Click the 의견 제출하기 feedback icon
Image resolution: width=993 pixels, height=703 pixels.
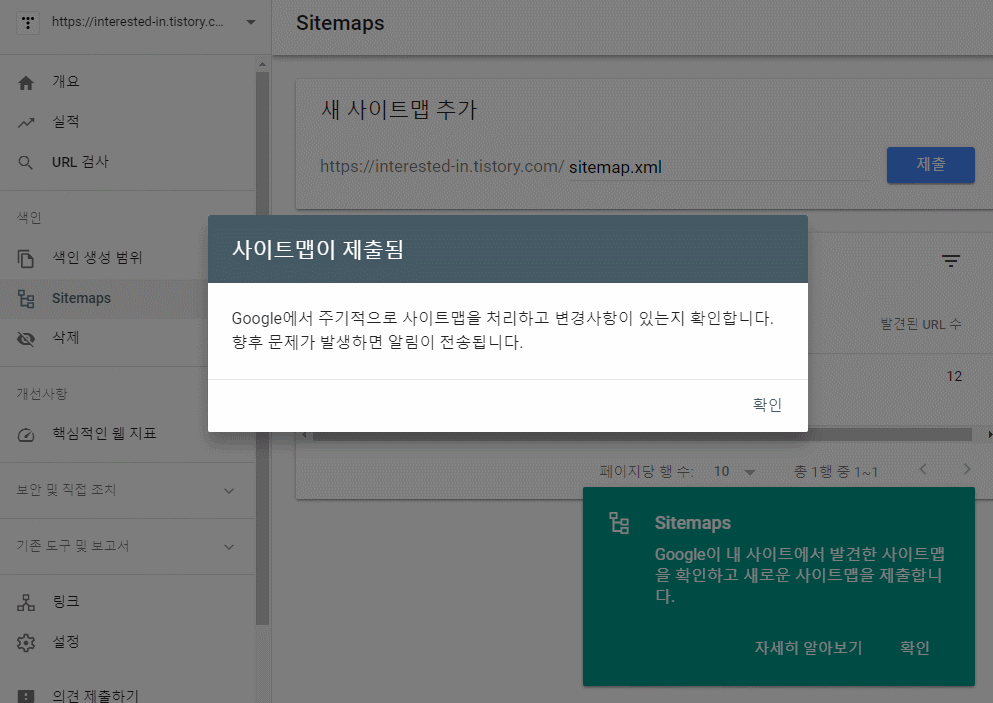click(26, 696)
